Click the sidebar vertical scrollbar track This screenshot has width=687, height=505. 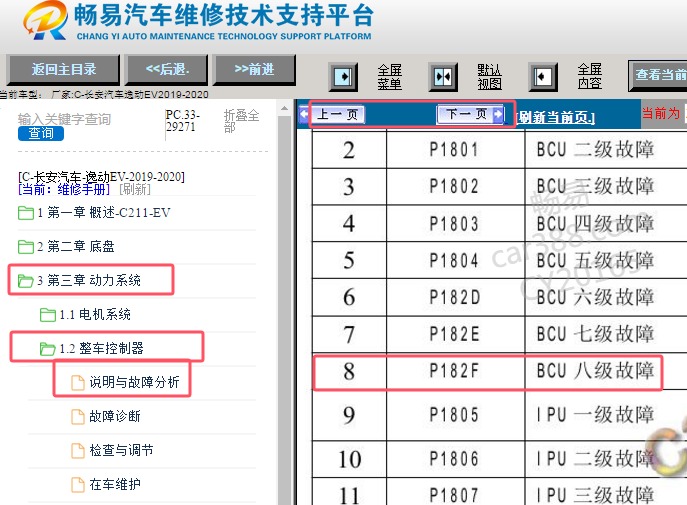tap(284, 309)
